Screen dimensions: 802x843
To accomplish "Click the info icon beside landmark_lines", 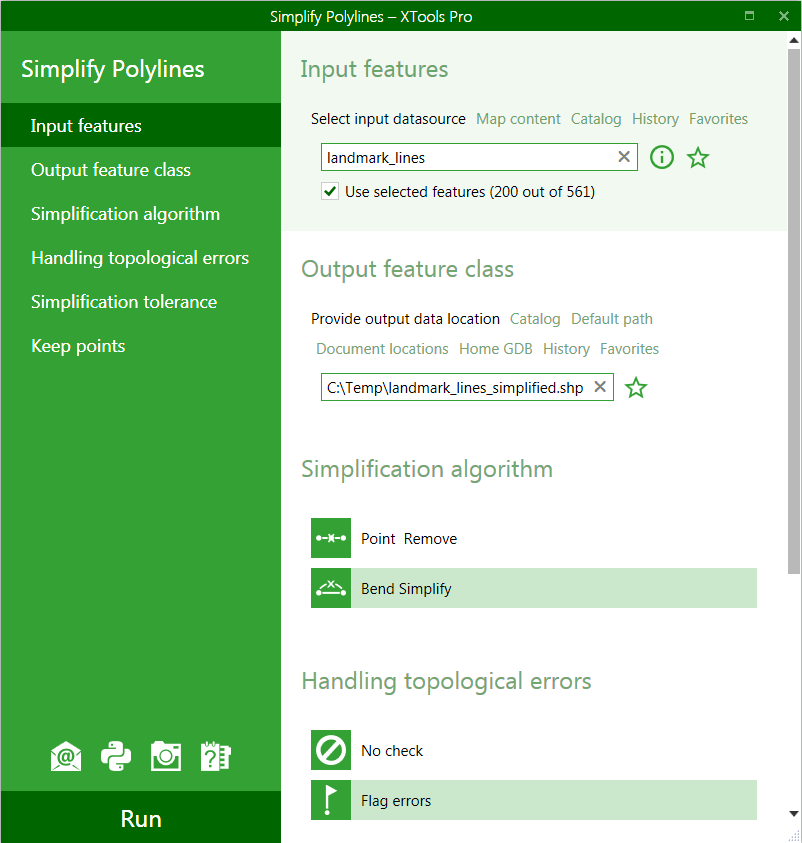I will click(662, 158).
